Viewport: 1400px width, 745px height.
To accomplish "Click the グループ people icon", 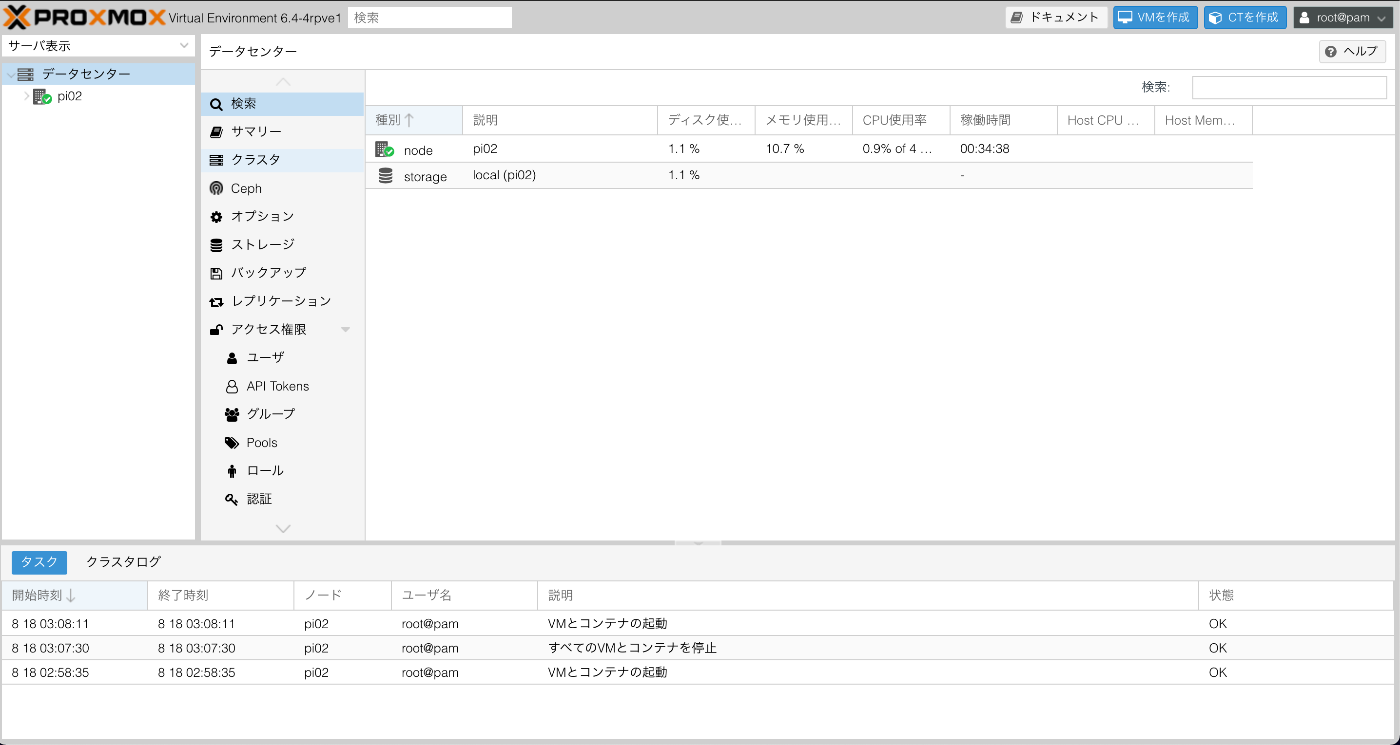I will (x=232, y=414).
